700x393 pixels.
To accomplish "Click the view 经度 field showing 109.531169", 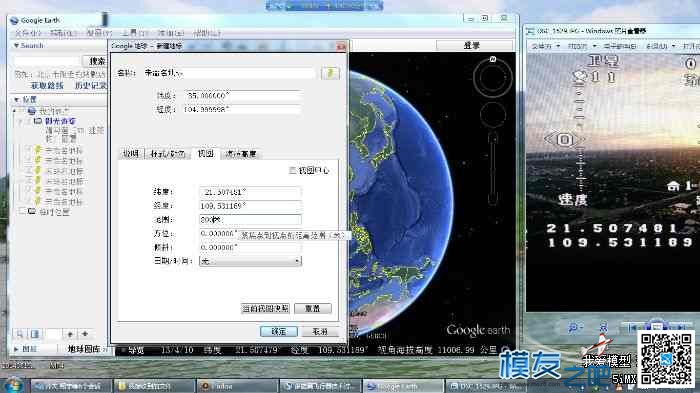I will pos(250,206).
